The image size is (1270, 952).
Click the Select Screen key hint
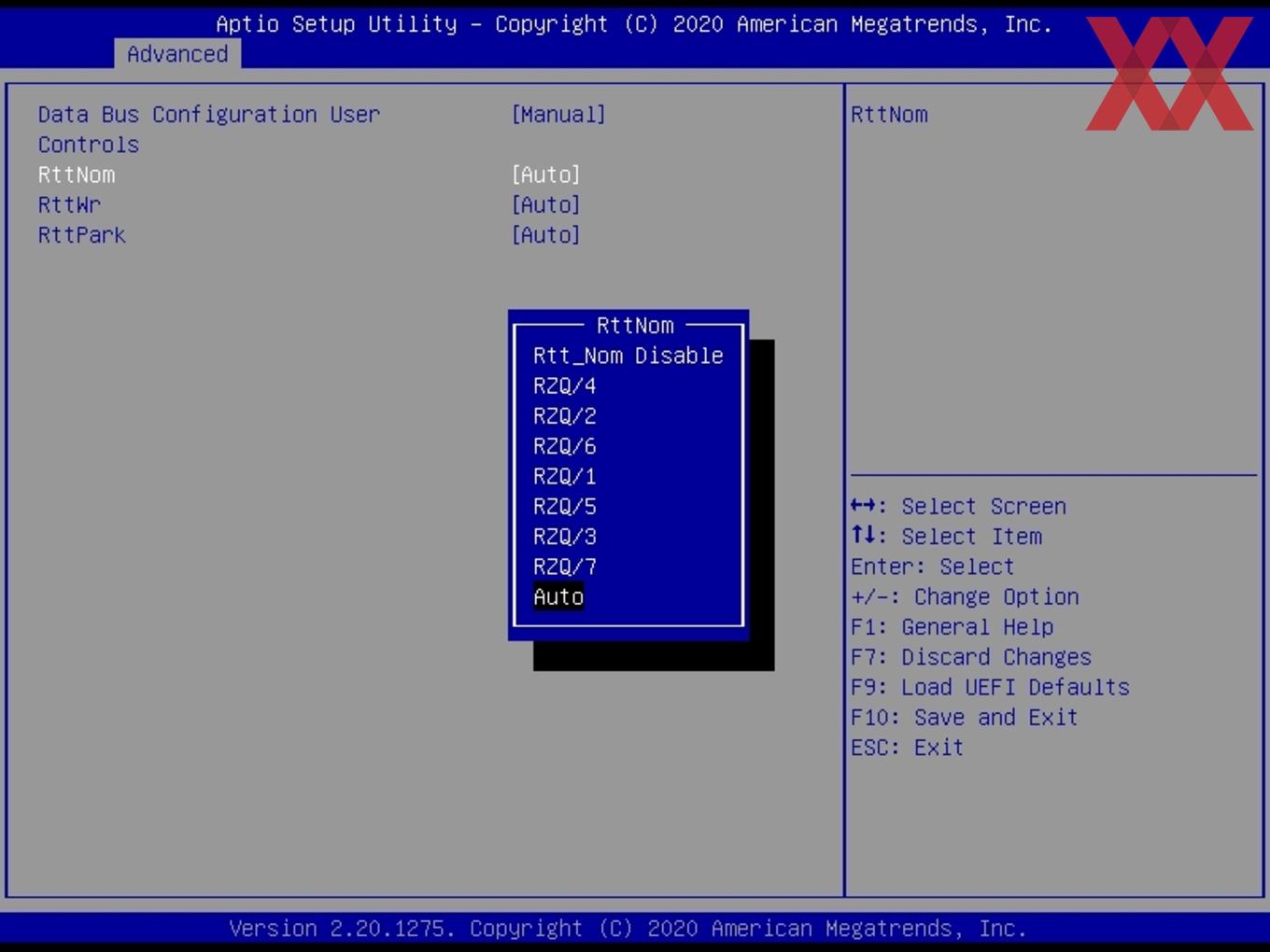(x=958, y=507)
